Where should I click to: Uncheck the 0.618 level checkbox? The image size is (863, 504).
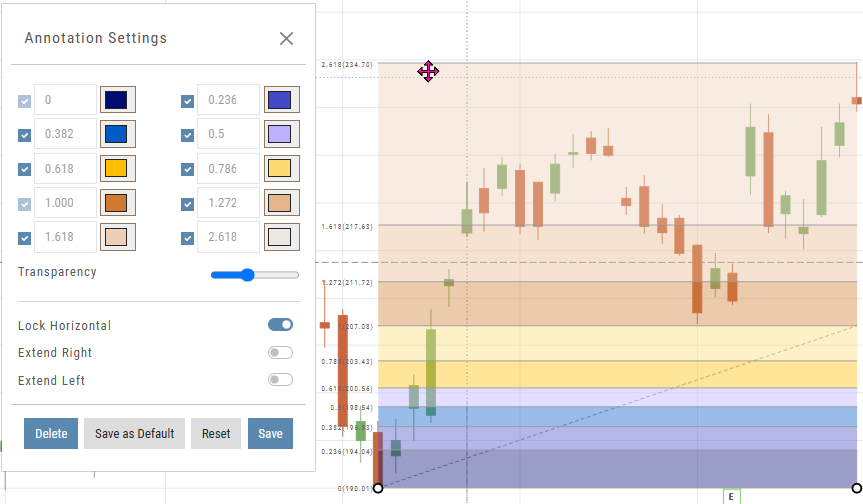click(24, 169)
